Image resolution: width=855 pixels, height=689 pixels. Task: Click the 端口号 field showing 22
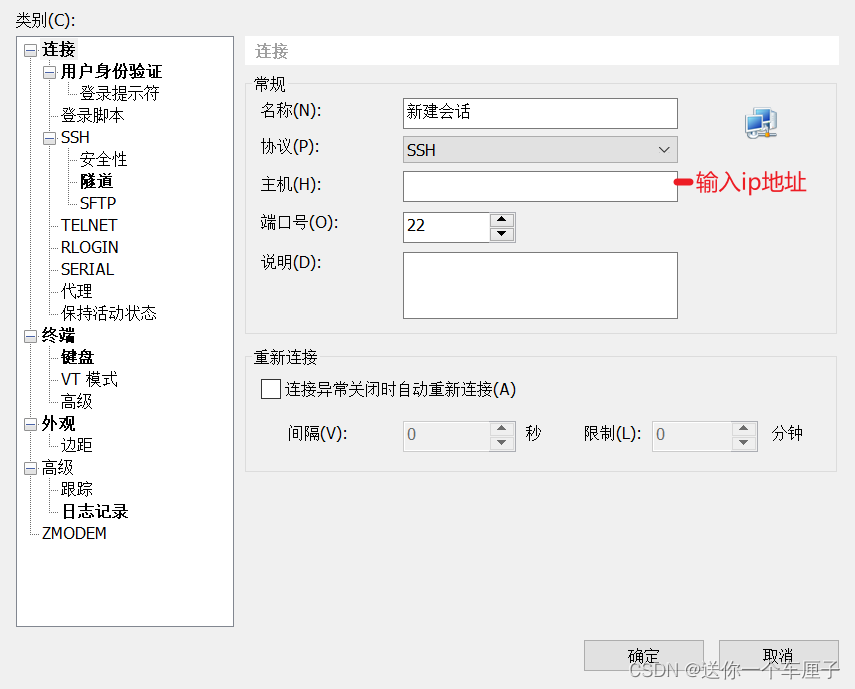tap(447, 227)
